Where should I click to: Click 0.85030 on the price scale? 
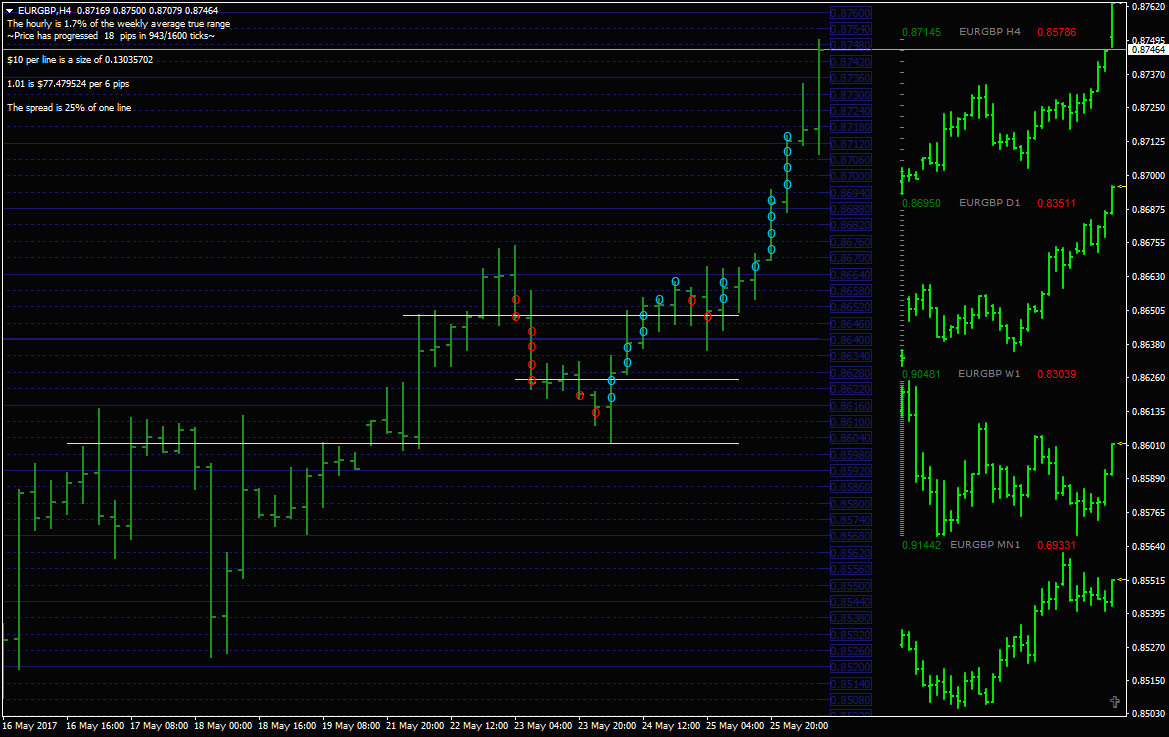[1148, 713]
